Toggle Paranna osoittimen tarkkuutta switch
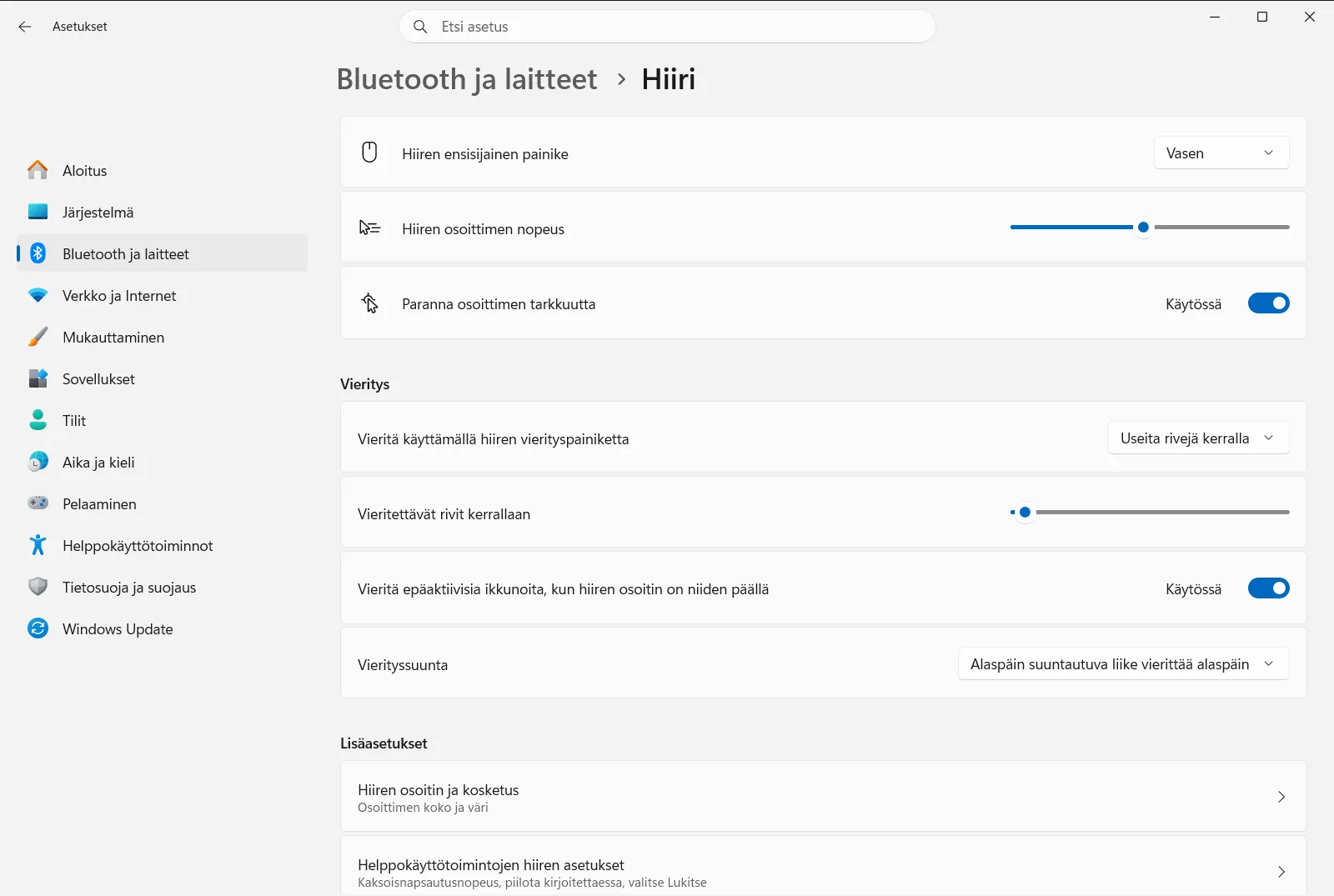Viewport: 1334px width, 896px height. tap(1268, 303)
